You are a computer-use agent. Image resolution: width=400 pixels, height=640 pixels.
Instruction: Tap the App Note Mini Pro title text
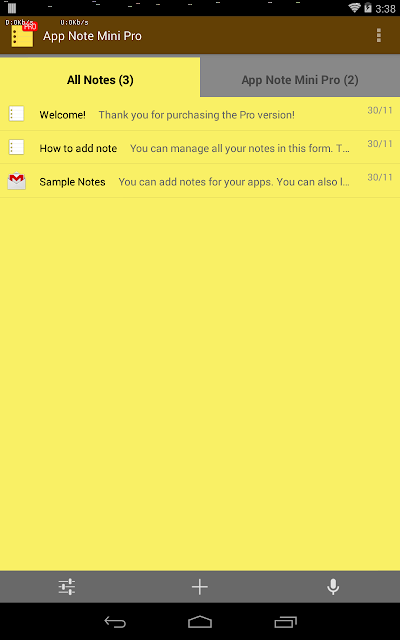pos(92,36)
